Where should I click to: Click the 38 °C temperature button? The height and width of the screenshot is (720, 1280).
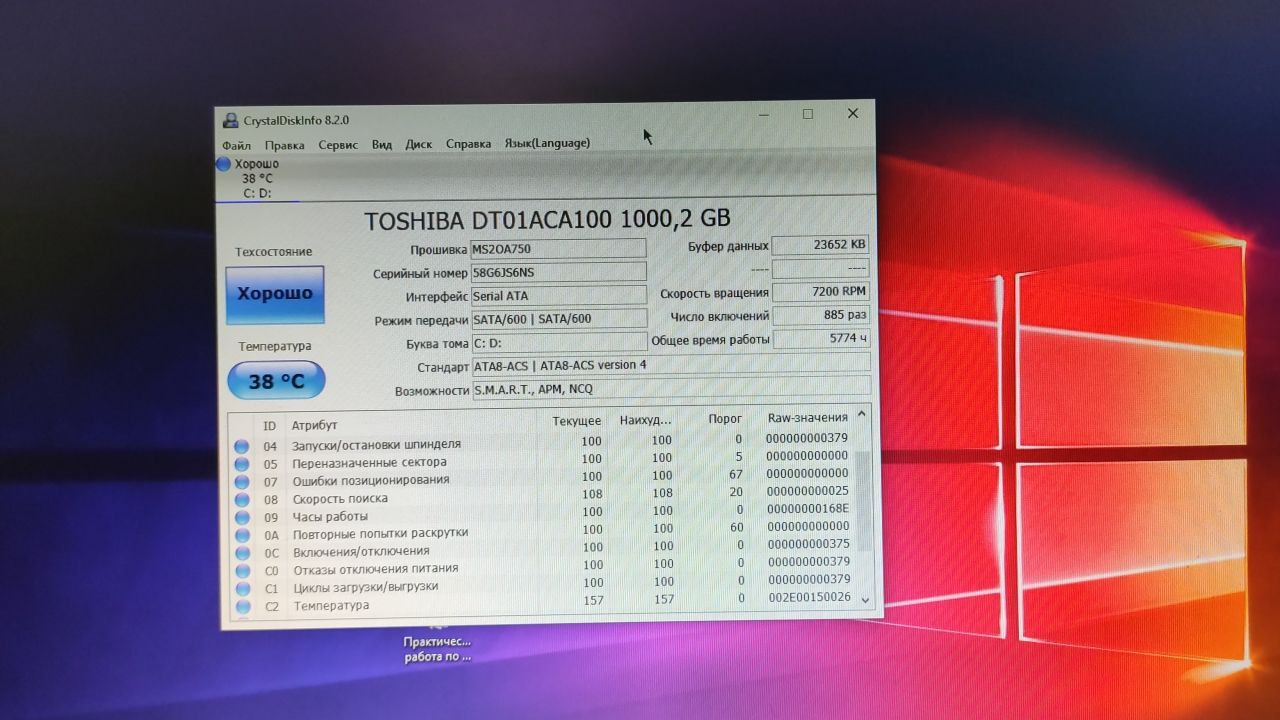(276, 381)
